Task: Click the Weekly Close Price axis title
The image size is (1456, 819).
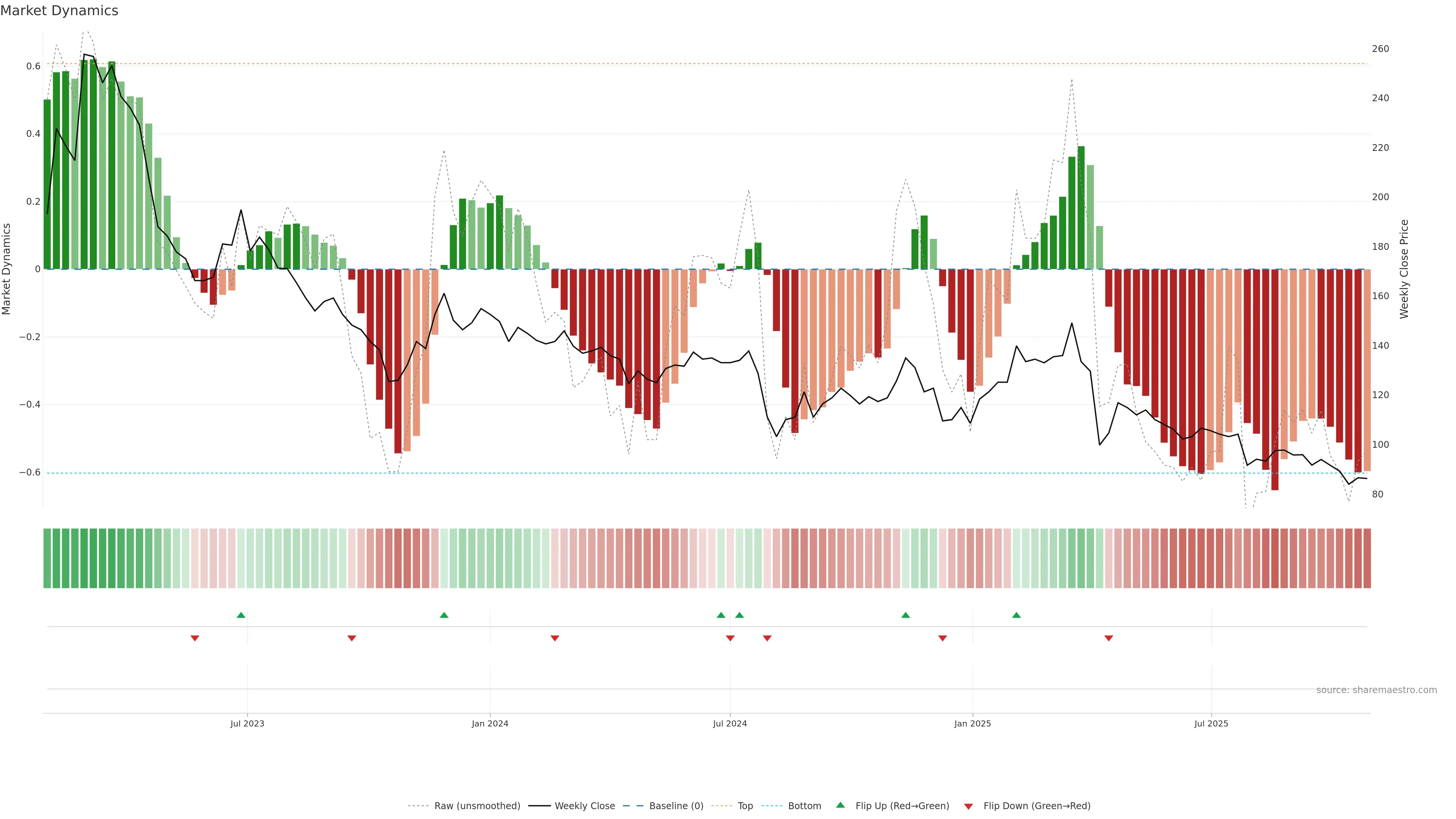Action: (x=1404, y=269)
